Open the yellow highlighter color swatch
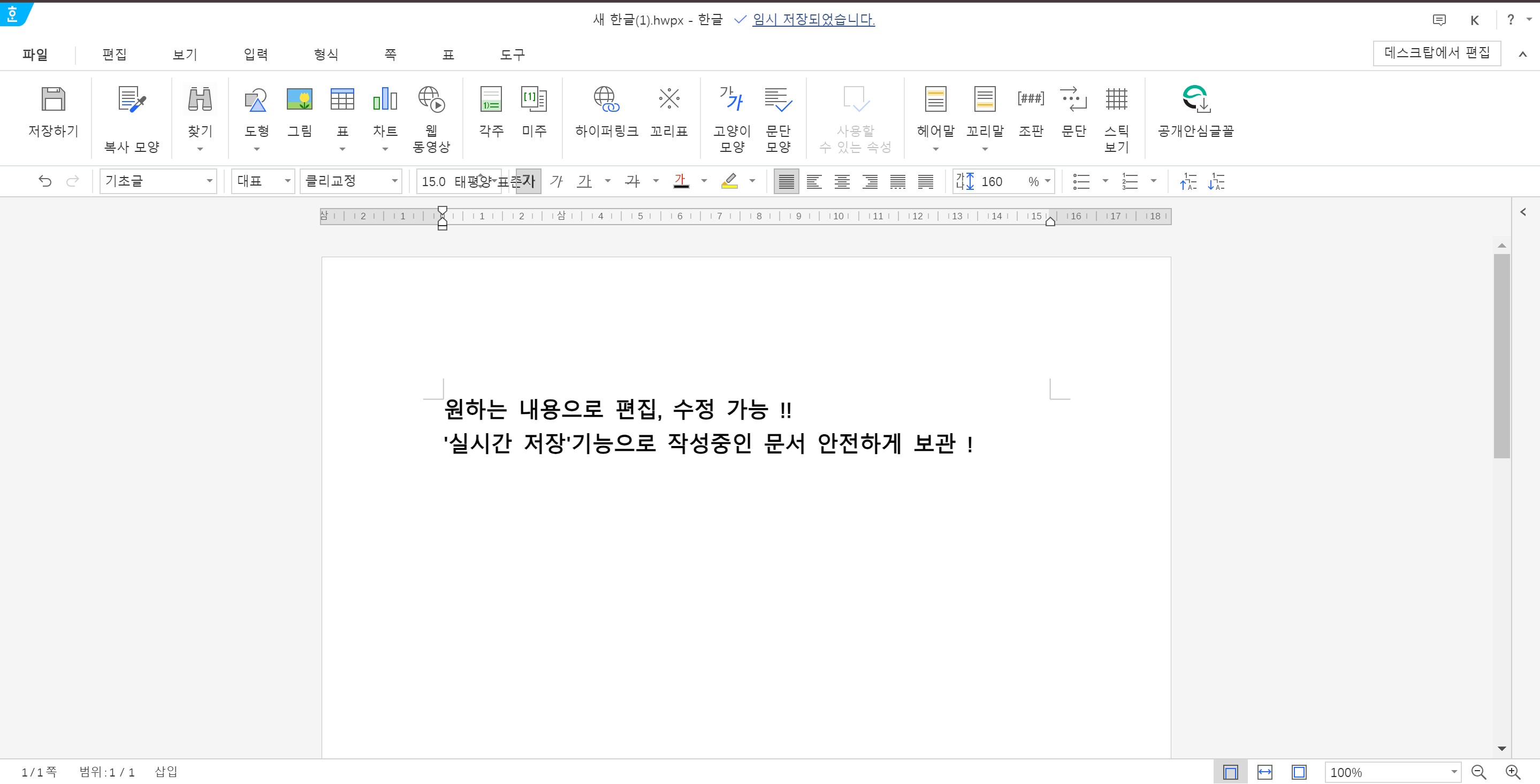This screenshot has width=1540, height=784. (x=729, y=181)
